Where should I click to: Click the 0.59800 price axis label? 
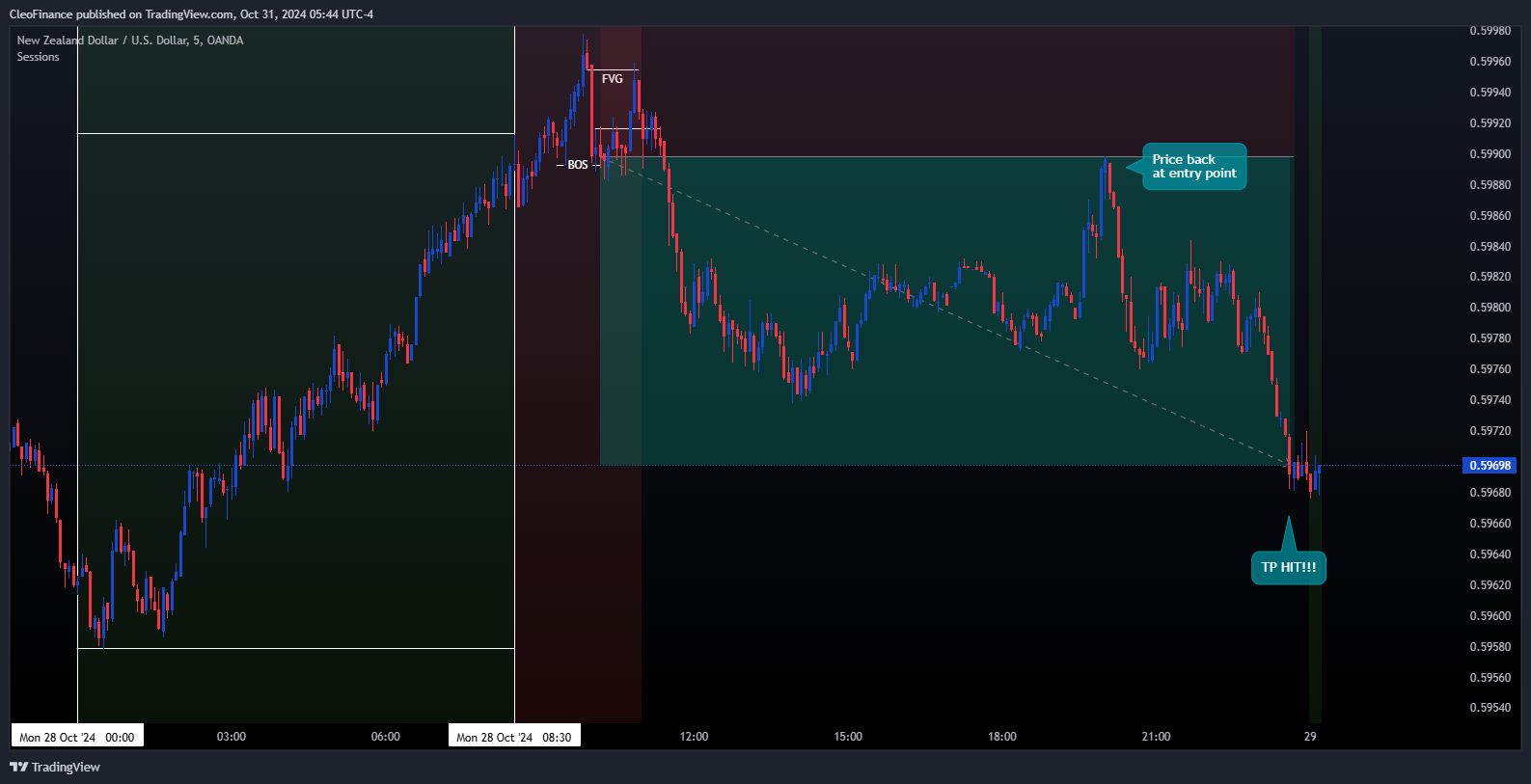pyautogui.click(x=1490, y=308)
